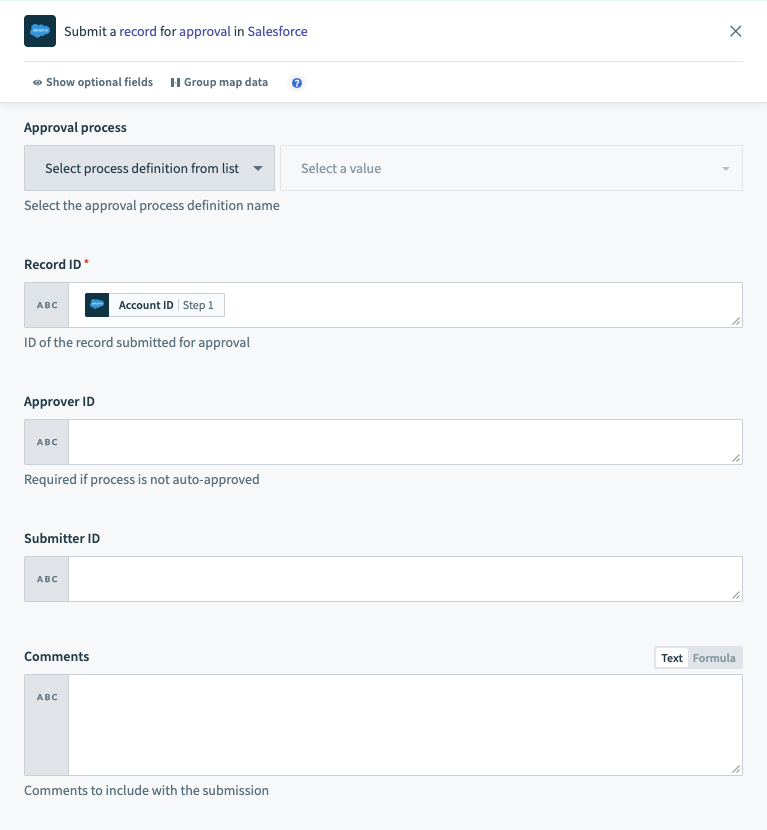The image size is (767, 830).
Task: Open the blue help question mark icon
Action: (x=296, y=82)
